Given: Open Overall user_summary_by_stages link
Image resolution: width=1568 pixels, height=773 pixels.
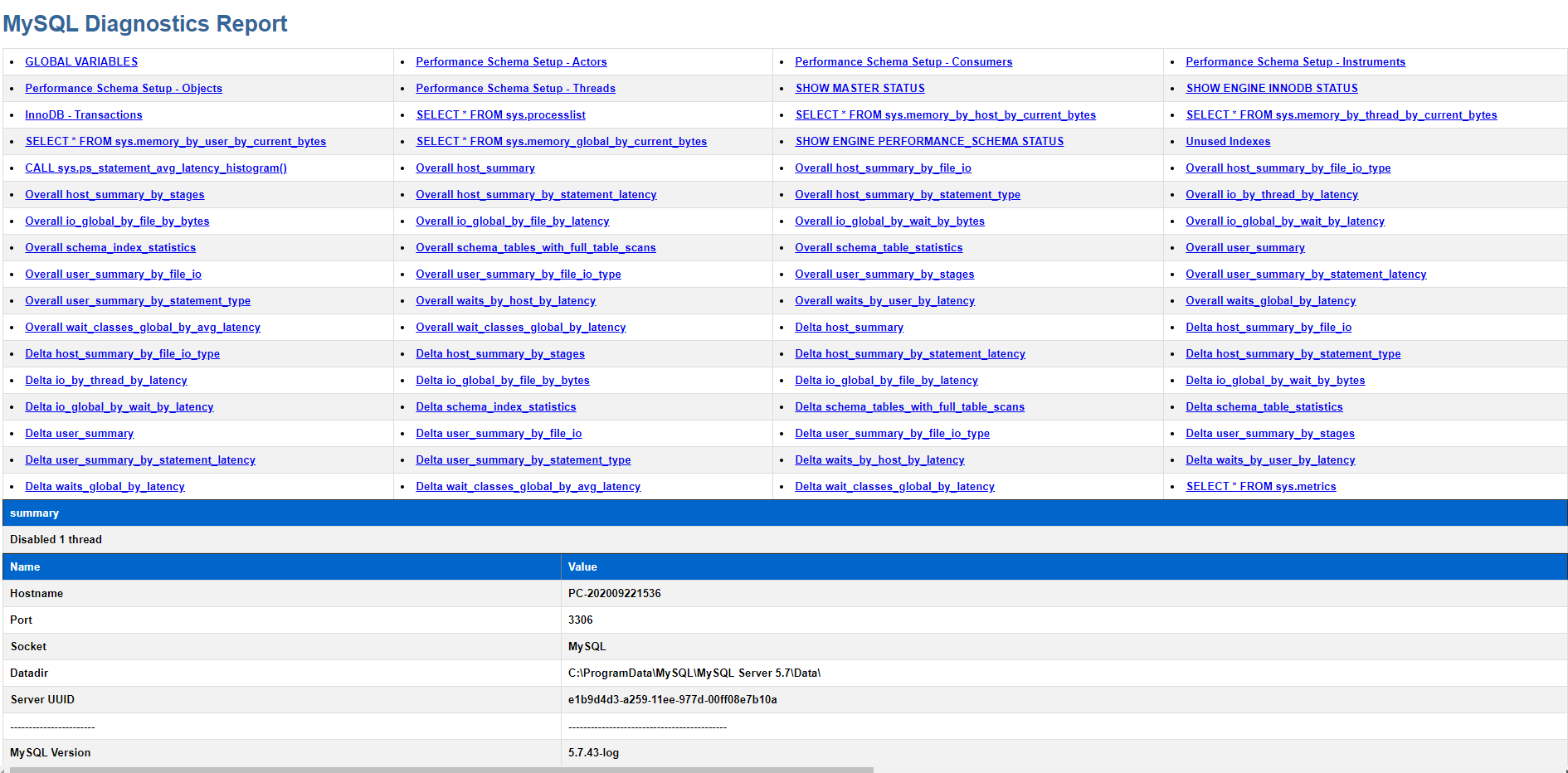Looking at the screenshot, I should (884, 275).
